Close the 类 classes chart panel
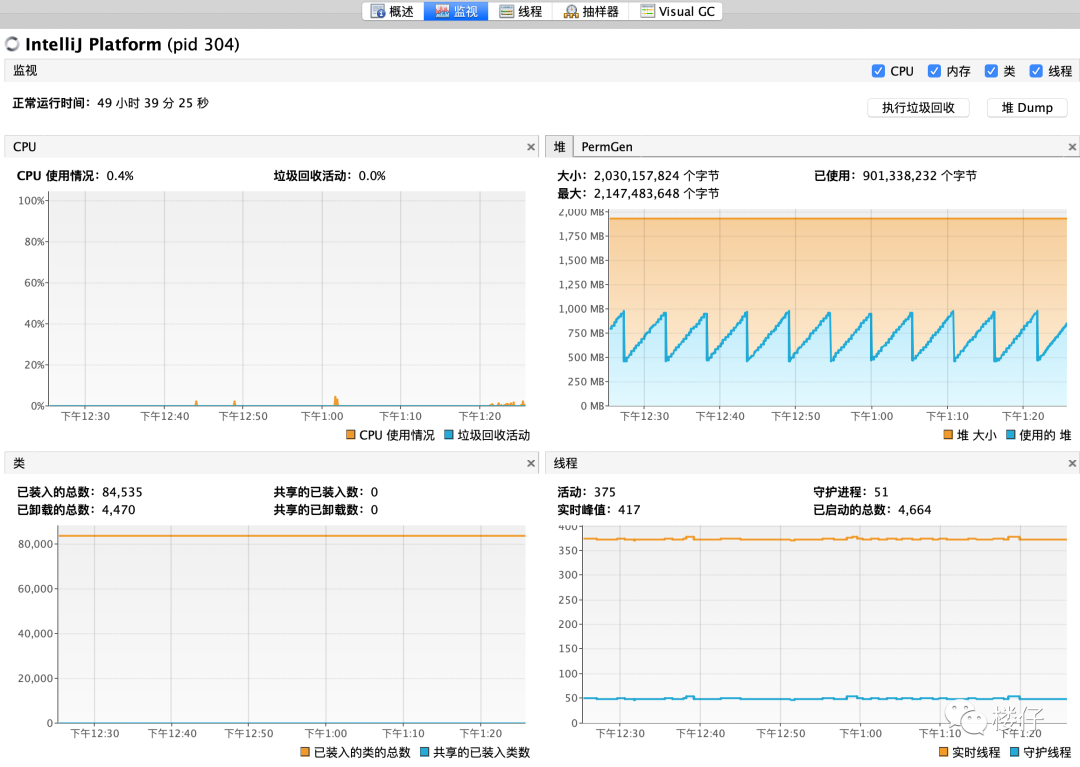This screenshot has width=1080, height=767. pyautogui.click(x=531, y=463)
